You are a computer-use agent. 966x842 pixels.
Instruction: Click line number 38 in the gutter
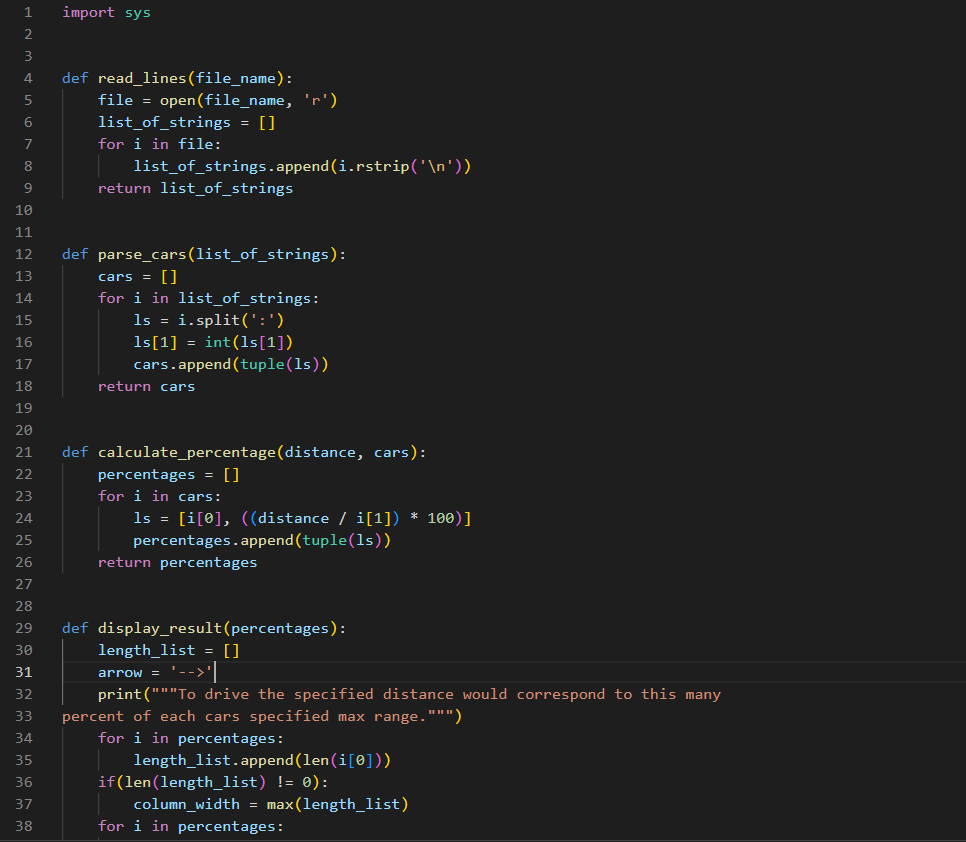(x=24, y=826)
